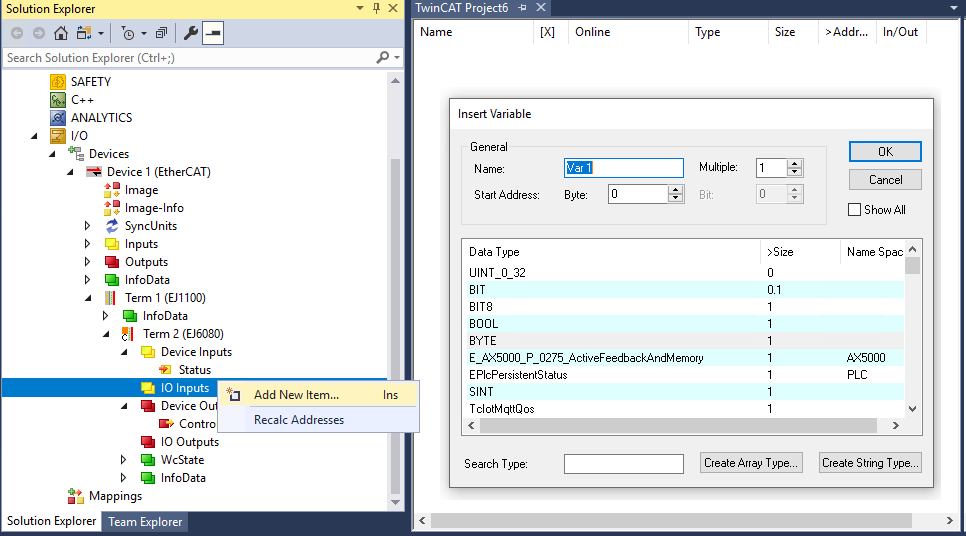The height and width of the screenshot is (536, 966).
Task: Click the Term 1 (EJ1100) terminal icon
Action: (x=110, y=298)
